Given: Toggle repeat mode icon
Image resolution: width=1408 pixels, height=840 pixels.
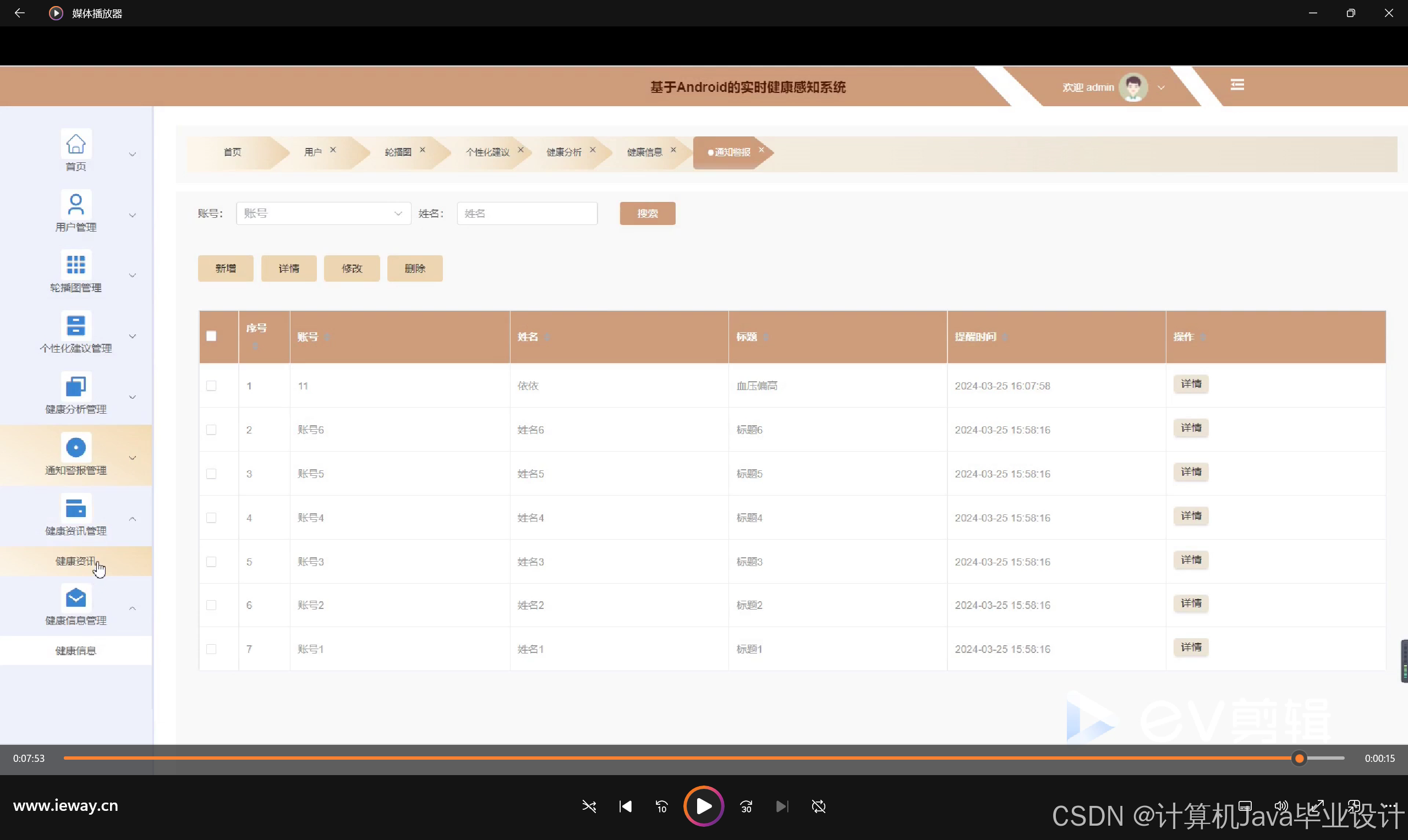Looking at the screenshot, I should coord(819,806).
